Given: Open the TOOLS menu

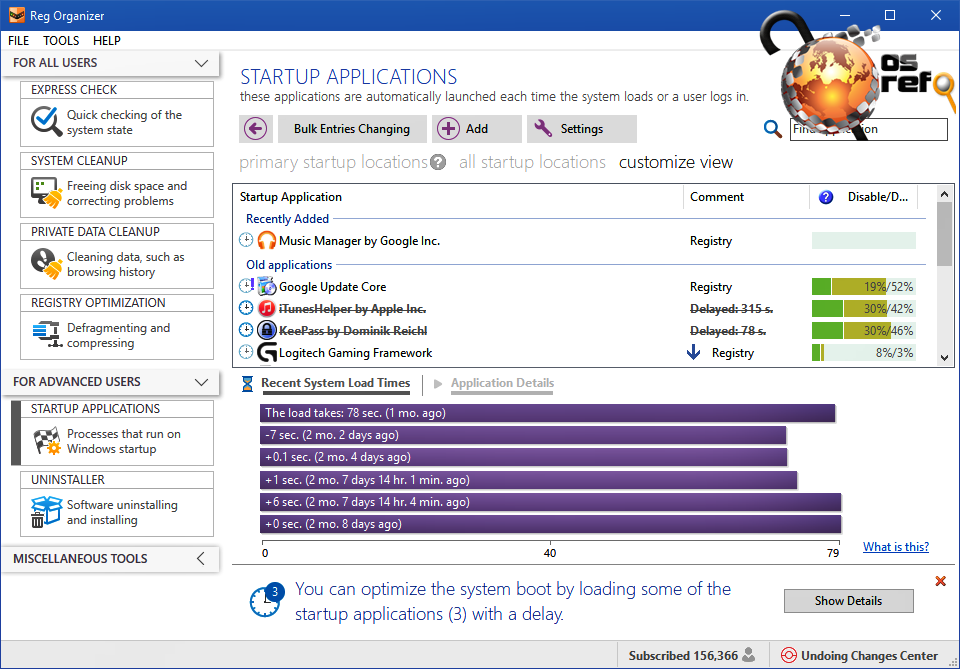Looking at the screenshot, I should 61,40.
